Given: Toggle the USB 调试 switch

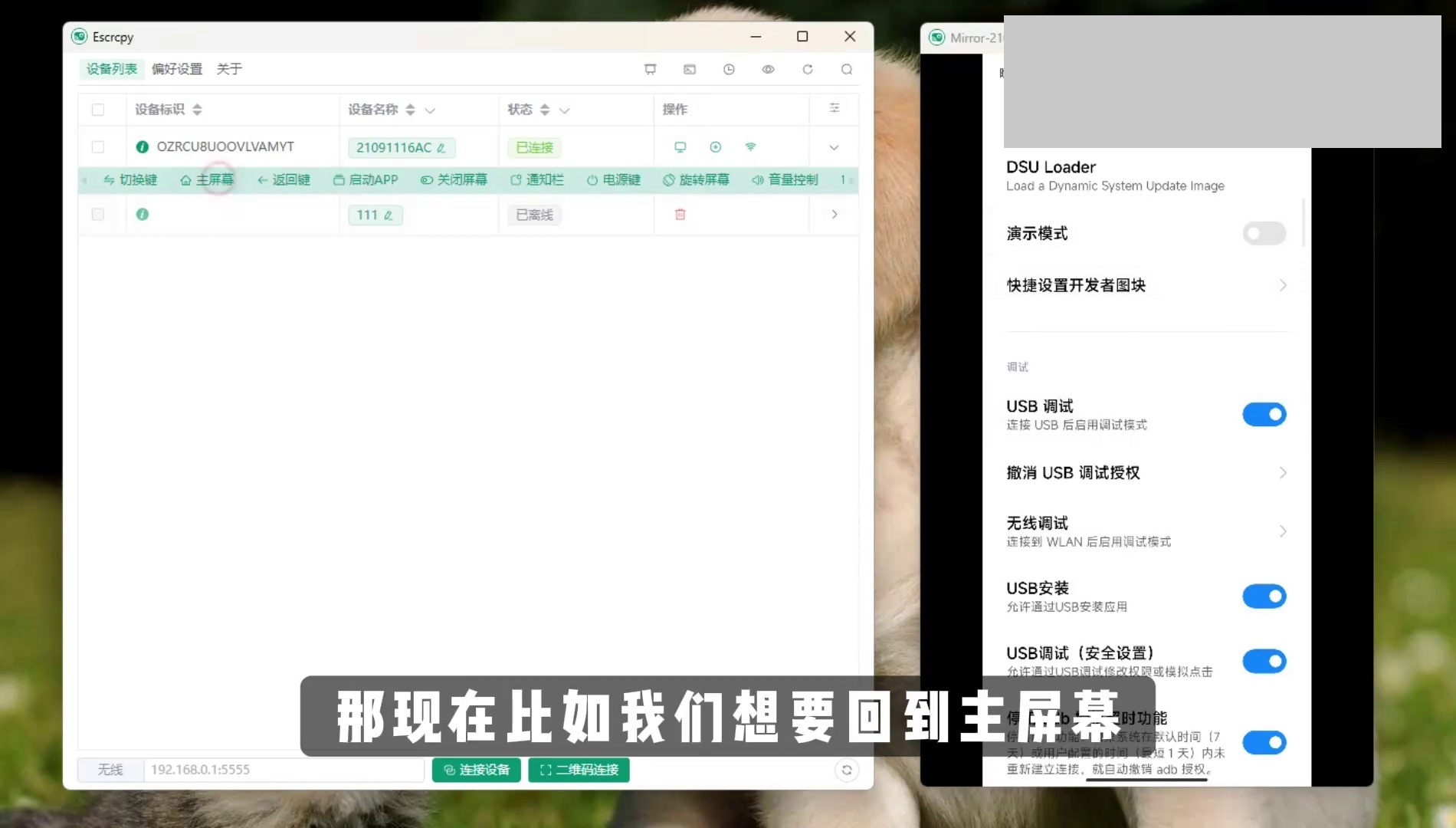Looking at the screenshot, I should tap(1264, 415).
